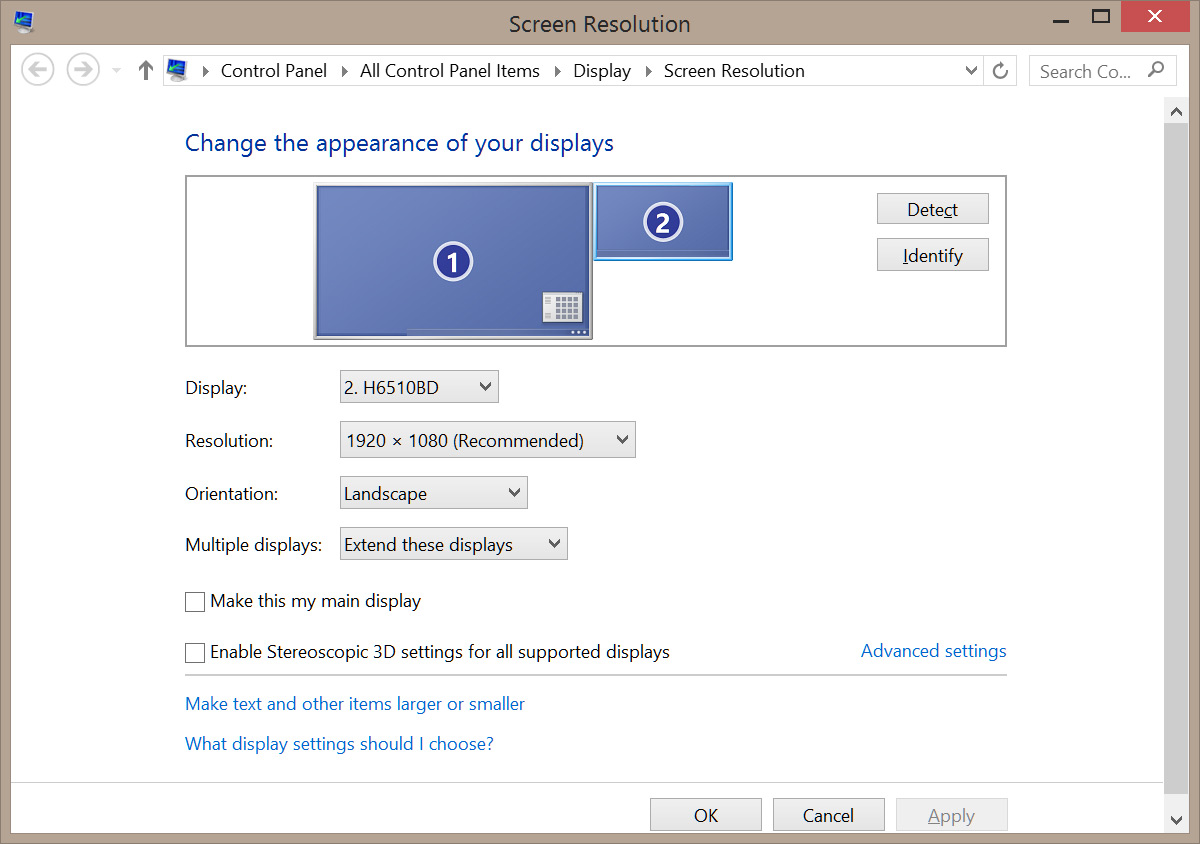Open the Multiple displays dropdown
Image resolution: width=1200 pixels, height=844 pixels.
453,545
